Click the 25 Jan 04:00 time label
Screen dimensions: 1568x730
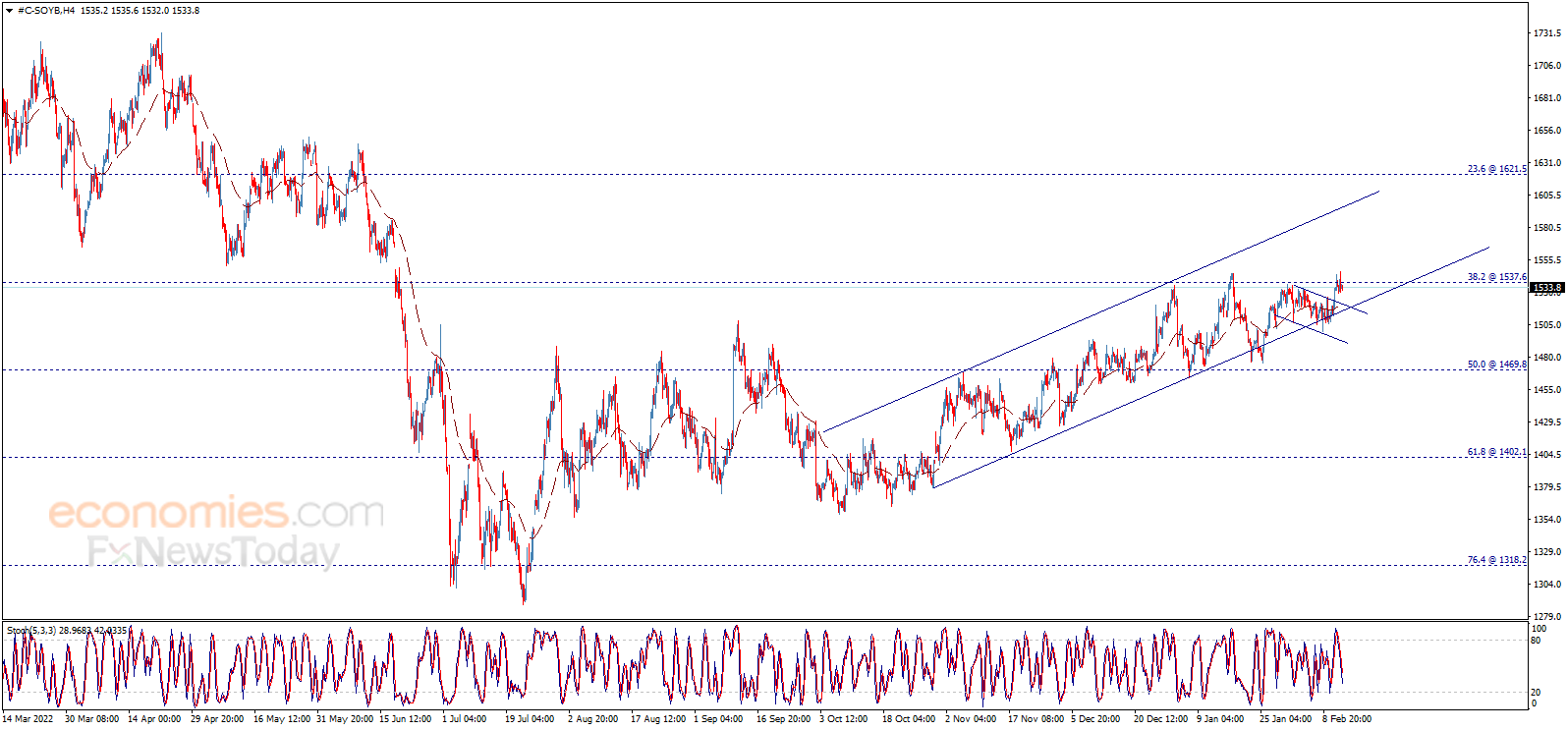1286,719
